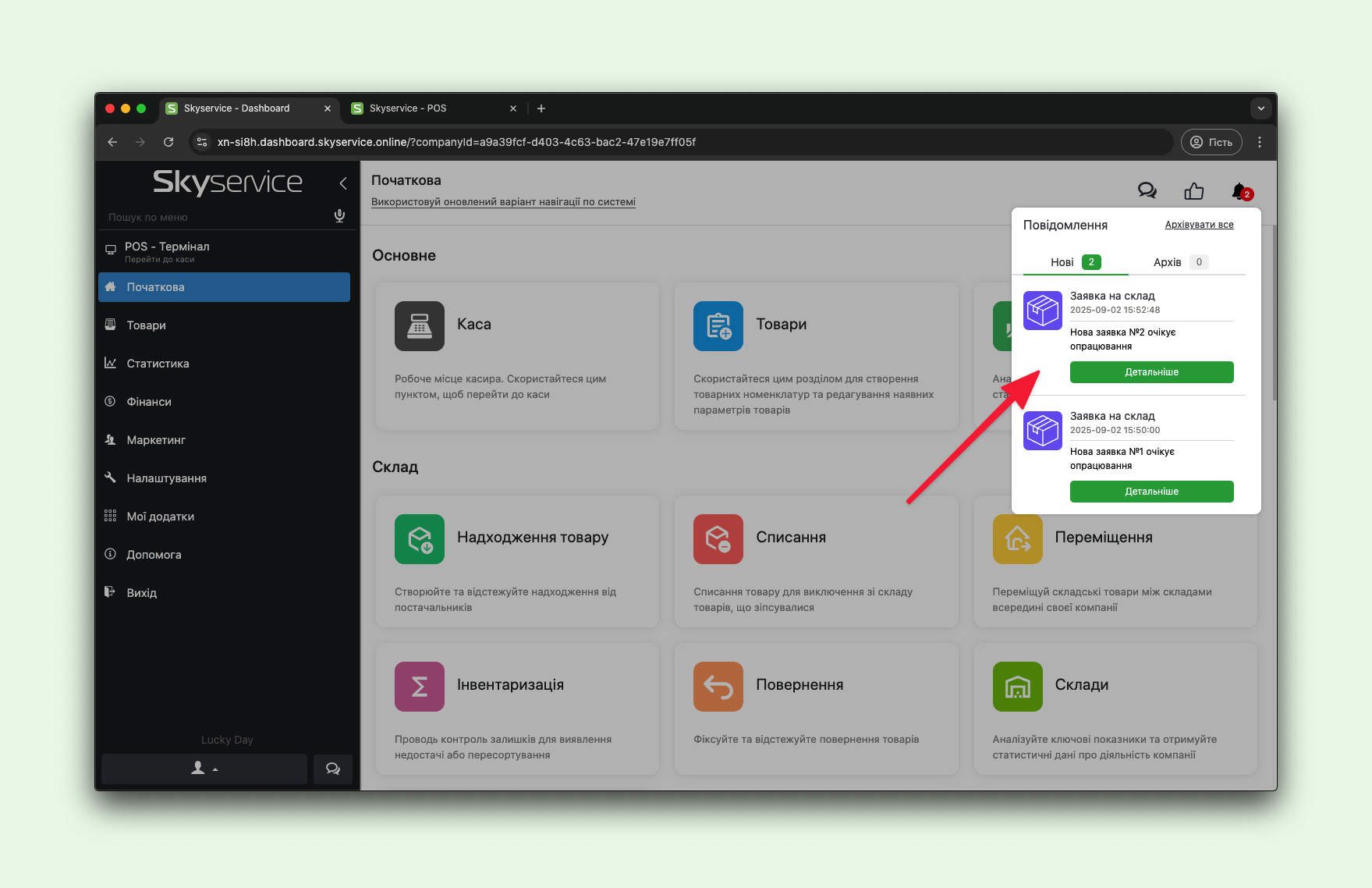The height and width of the screenshot is (888, 1372).
Task: Click the Повернення return arrow icon
Action: pyautogui.click(x=718, y=686)
